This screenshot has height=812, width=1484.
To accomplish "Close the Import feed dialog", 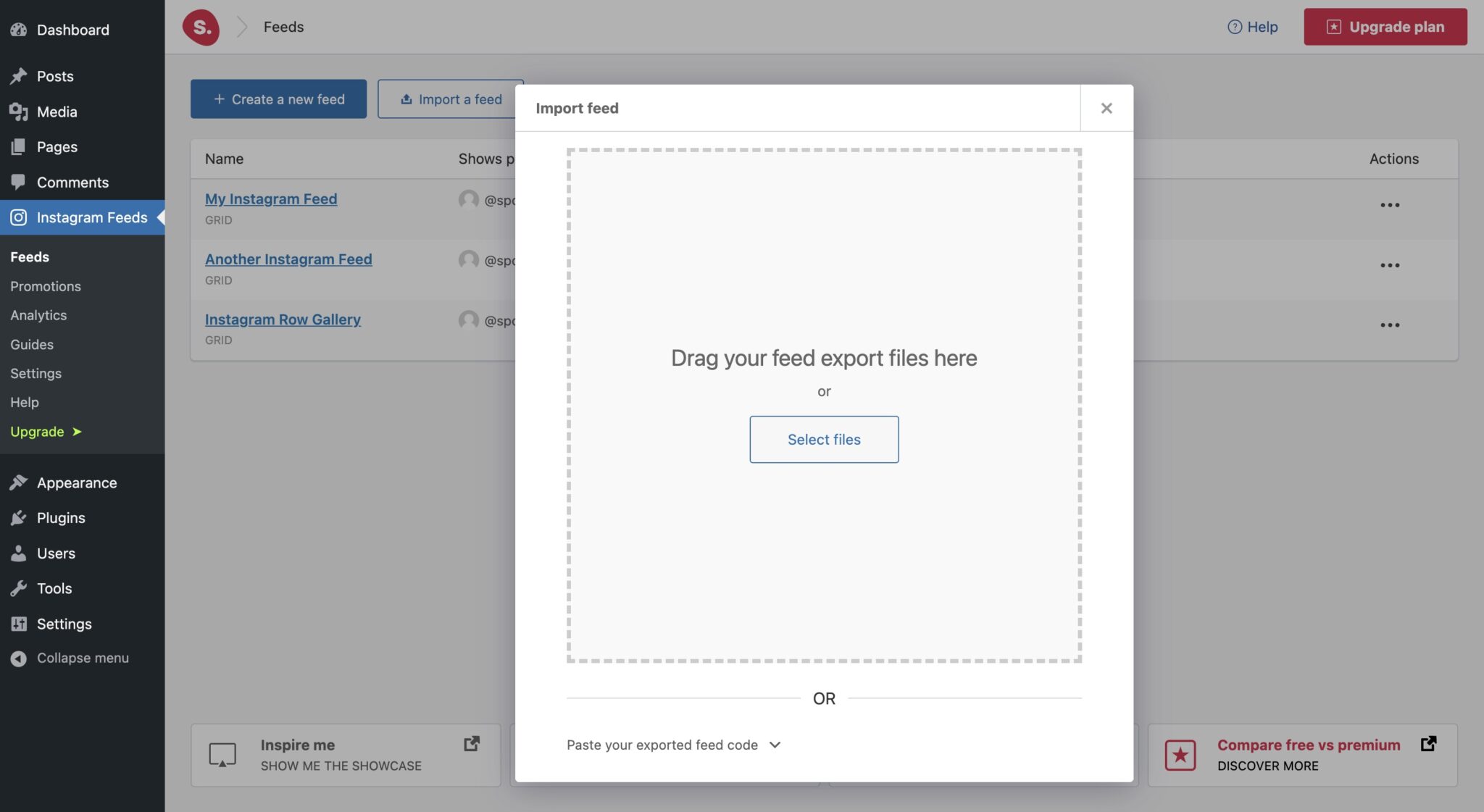I will (x=1106, y=108).
